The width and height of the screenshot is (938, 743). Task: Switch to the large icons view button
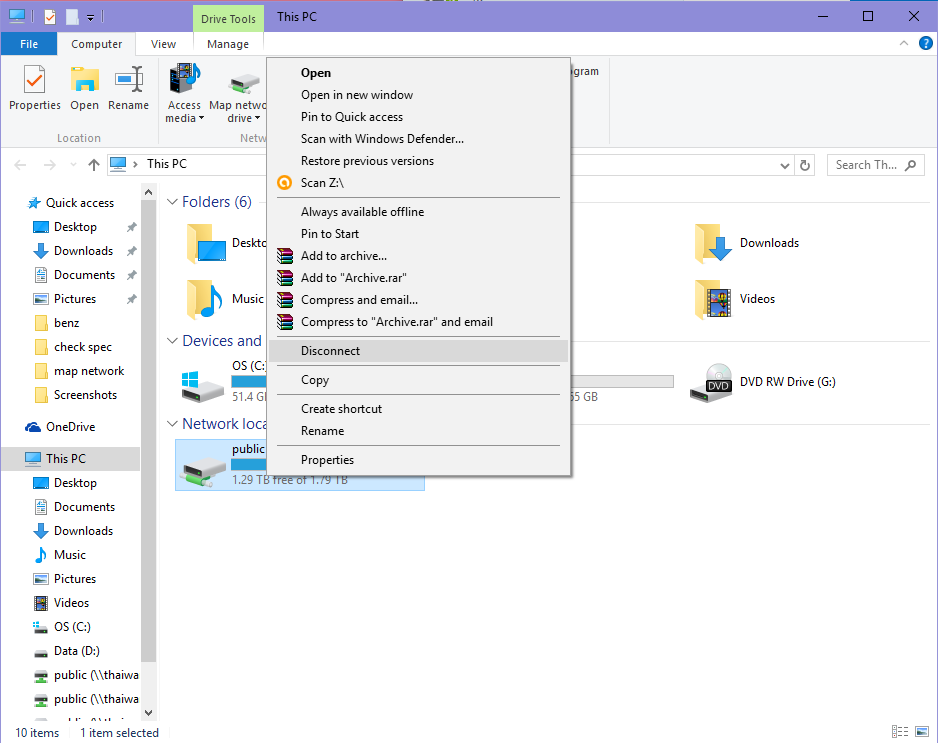(922, 731)
